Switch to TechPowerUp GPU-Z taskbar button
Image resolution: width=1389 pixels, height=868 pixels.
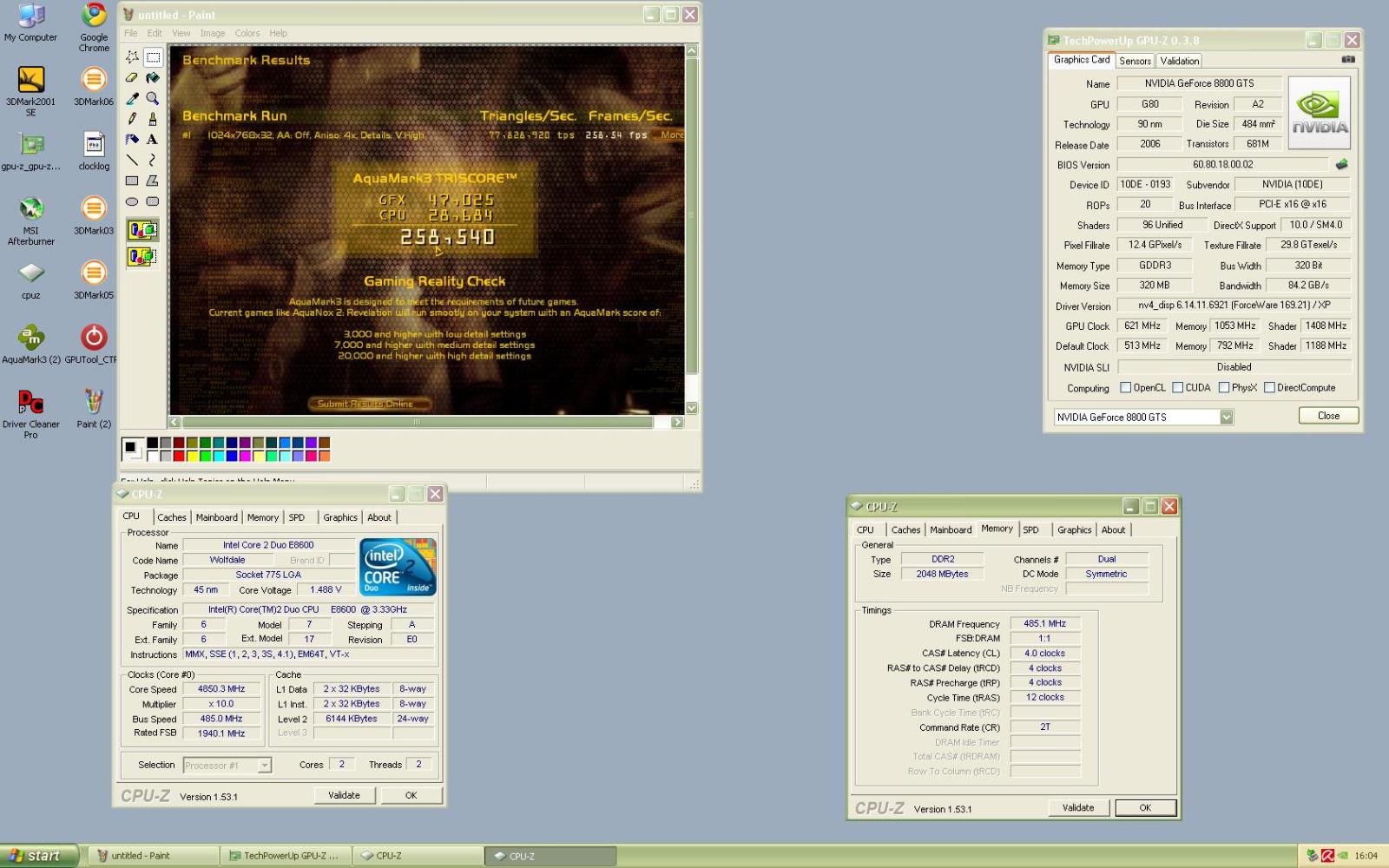point(286,856)
